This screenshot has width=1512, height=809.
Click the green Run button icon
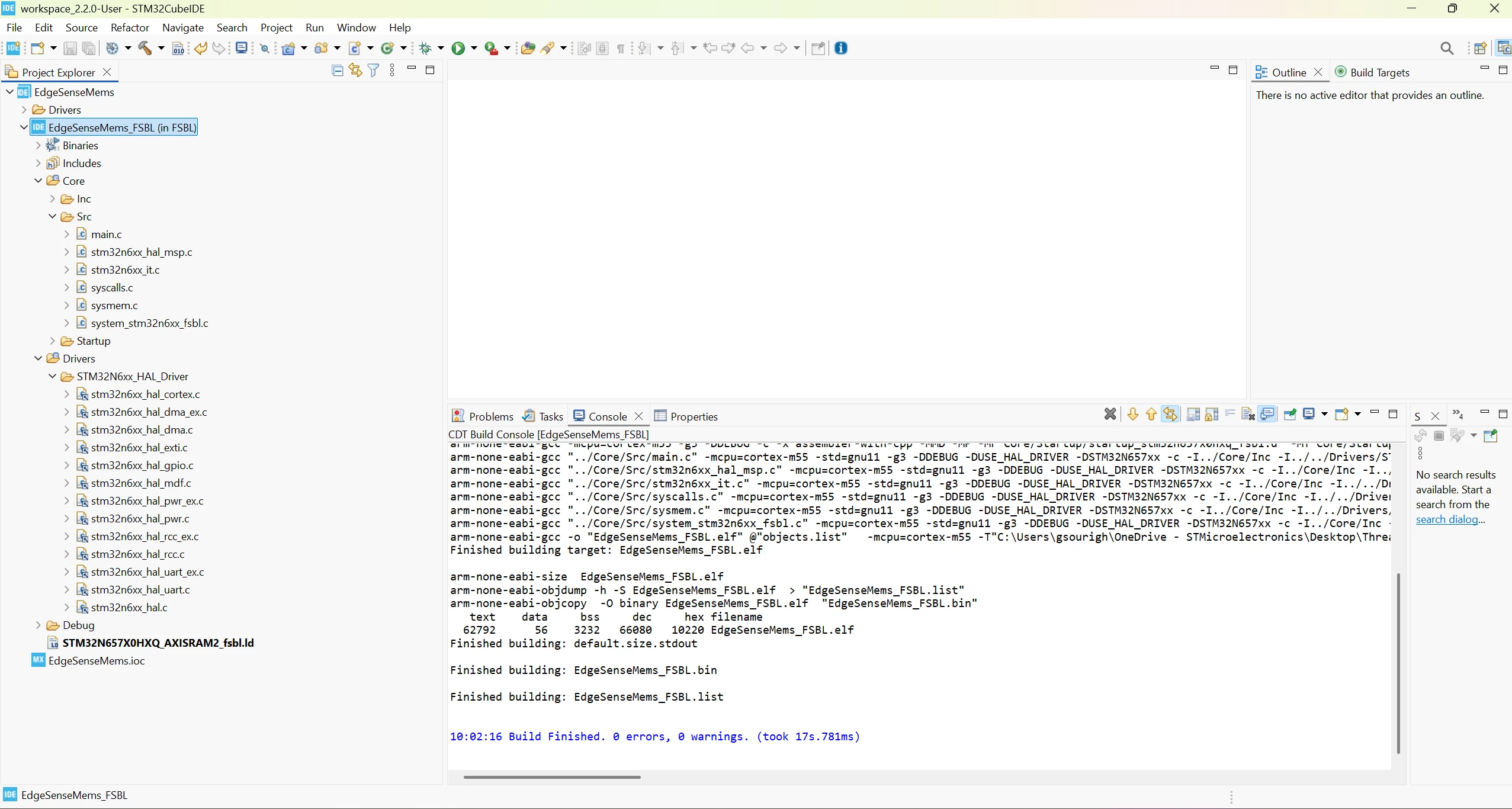458,49
